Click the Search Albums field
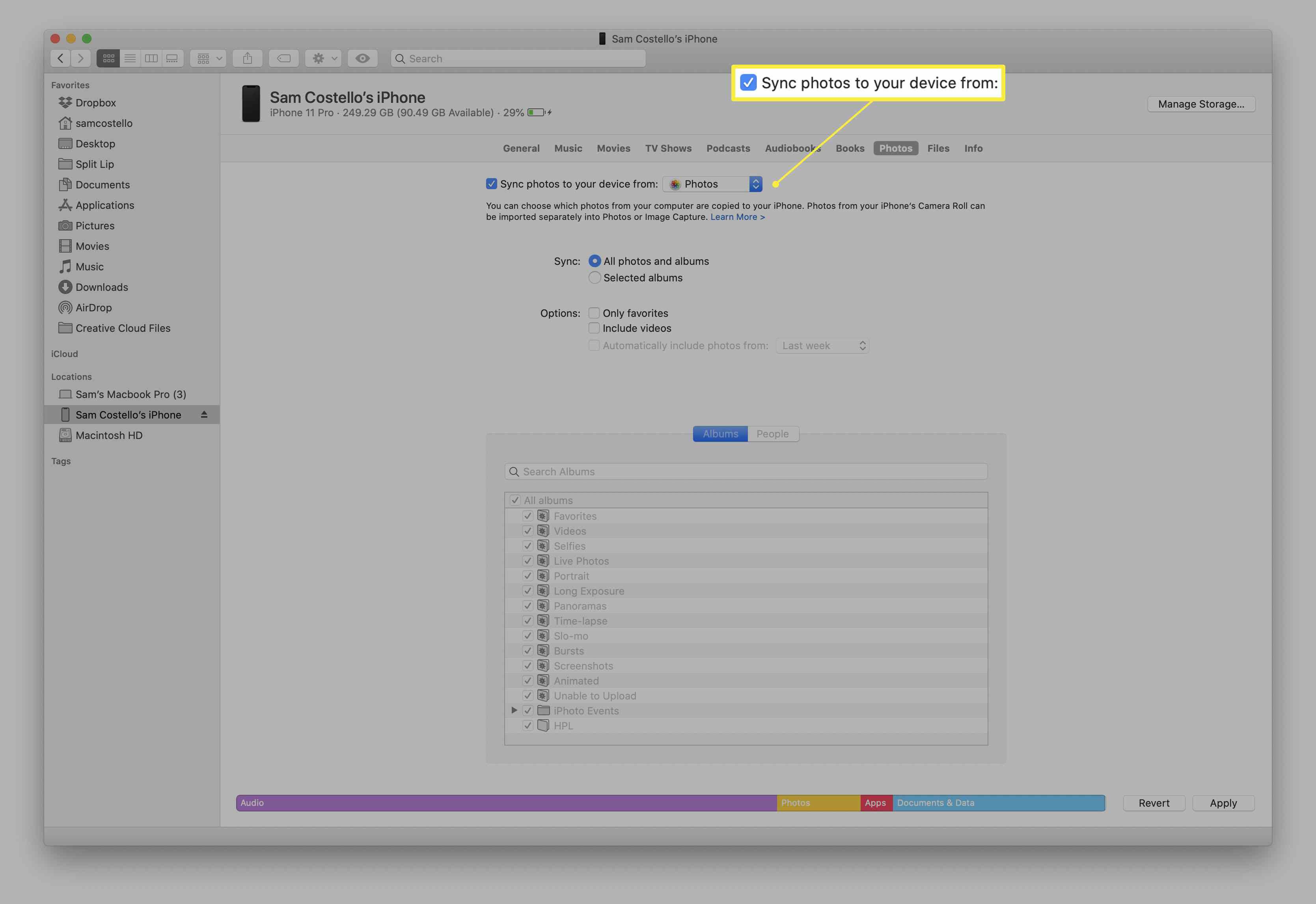This screenshot has height=904, width=1316. tap(746, 472)
